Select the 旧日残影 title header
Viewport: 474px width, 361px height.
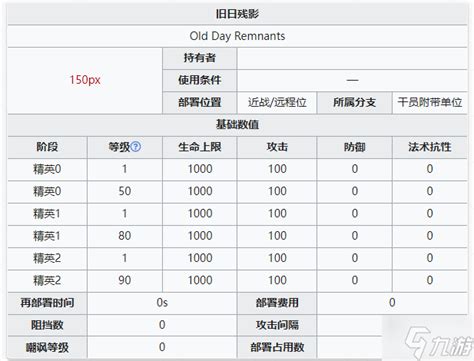pyautogui.click(x=237, y=14)
